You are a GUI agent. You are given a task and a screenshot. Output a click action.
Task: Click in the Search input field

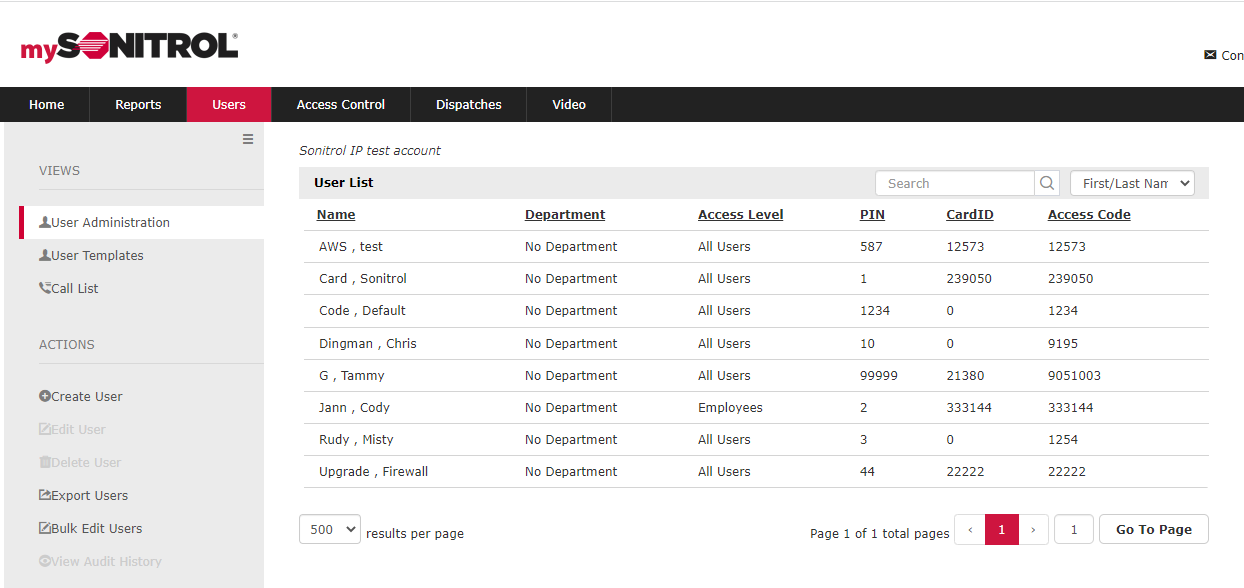(x=955, y=183)
